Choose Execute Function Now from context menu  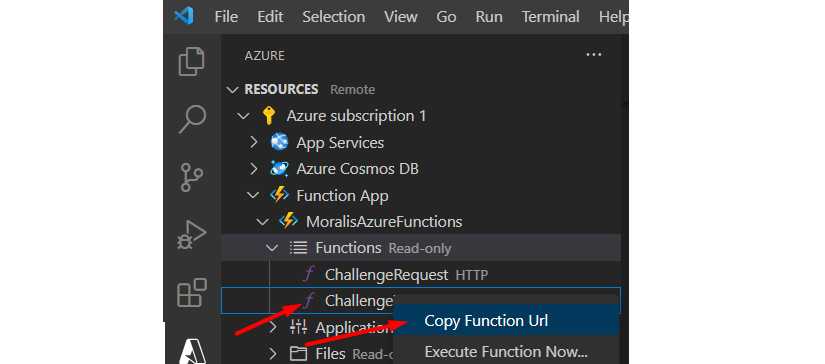coord(506,351)
